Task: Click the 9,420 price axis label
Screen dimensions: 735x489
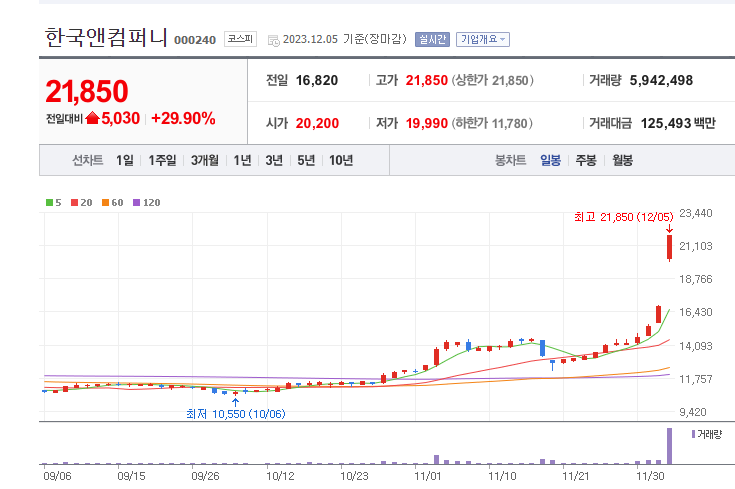Action: point(693,412)
